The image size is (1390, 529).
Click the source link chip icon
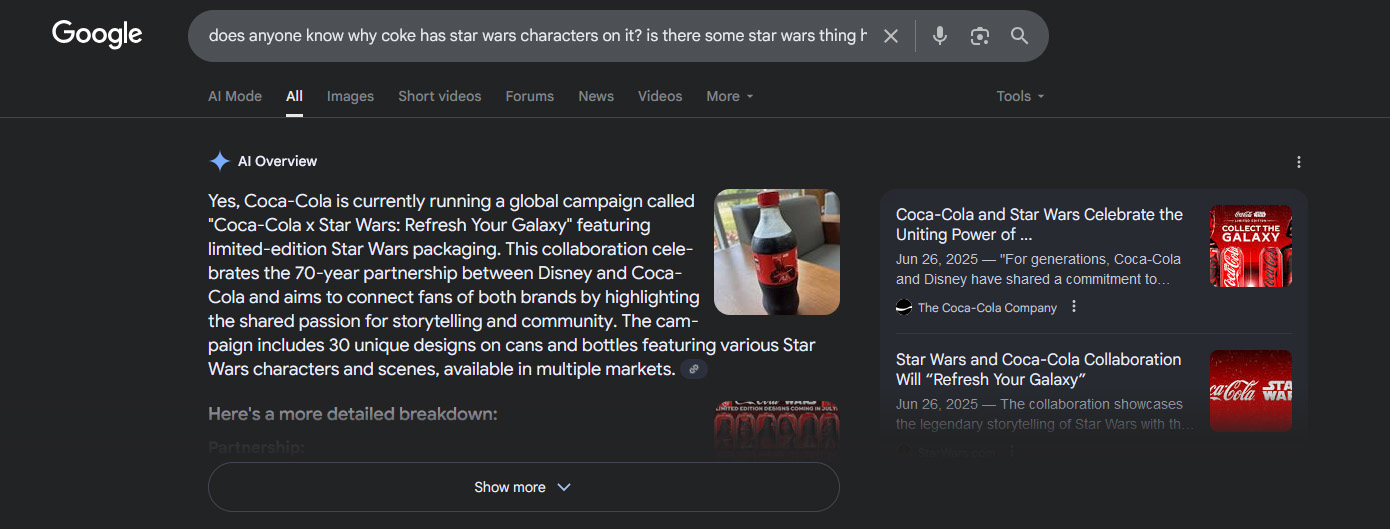694,369
